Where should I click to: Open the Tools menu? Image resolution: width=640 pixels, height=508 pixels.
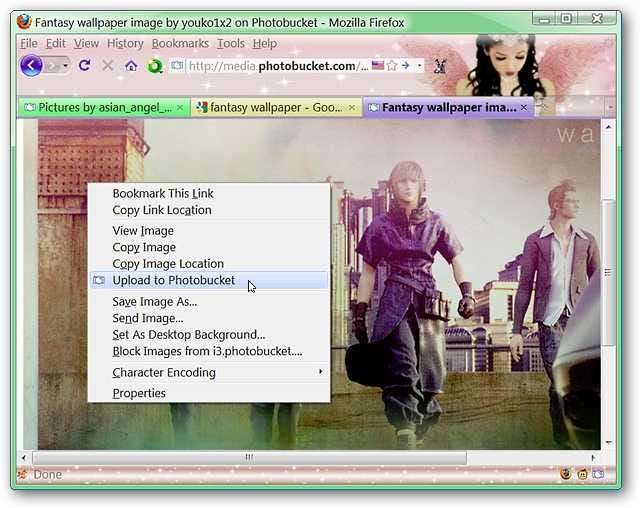(231, 43)
